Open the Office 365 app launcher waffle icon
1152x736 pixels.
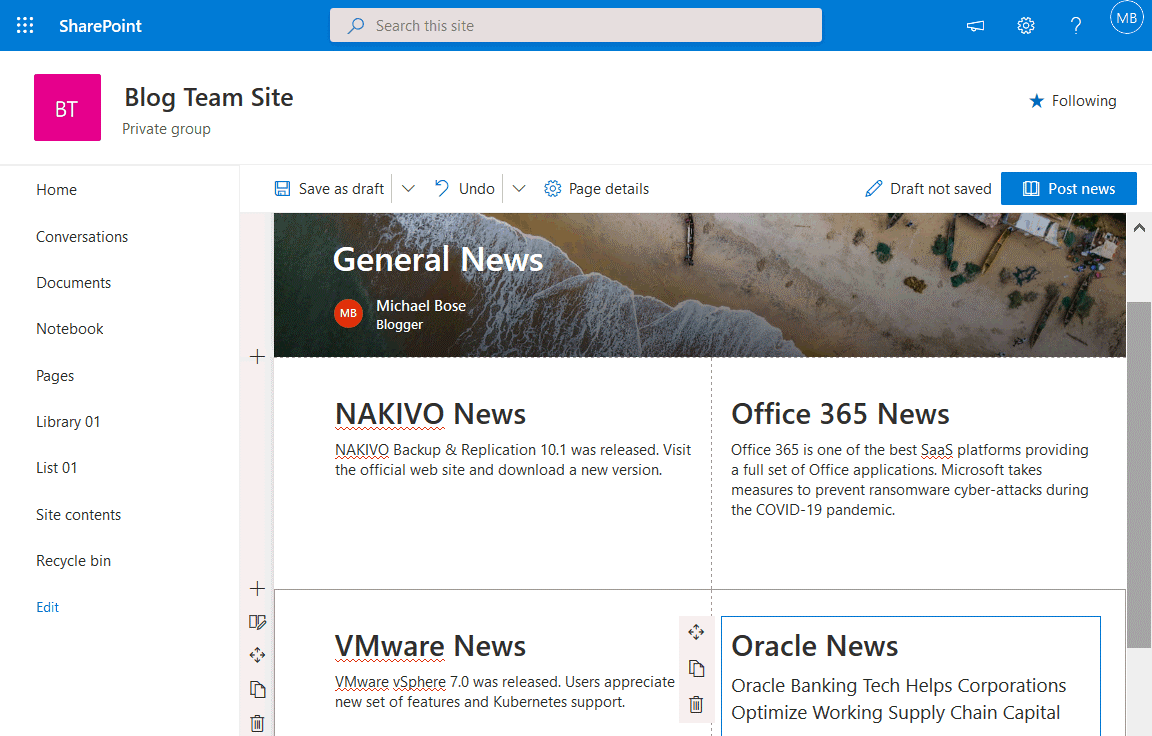click(x=25, y=25)
